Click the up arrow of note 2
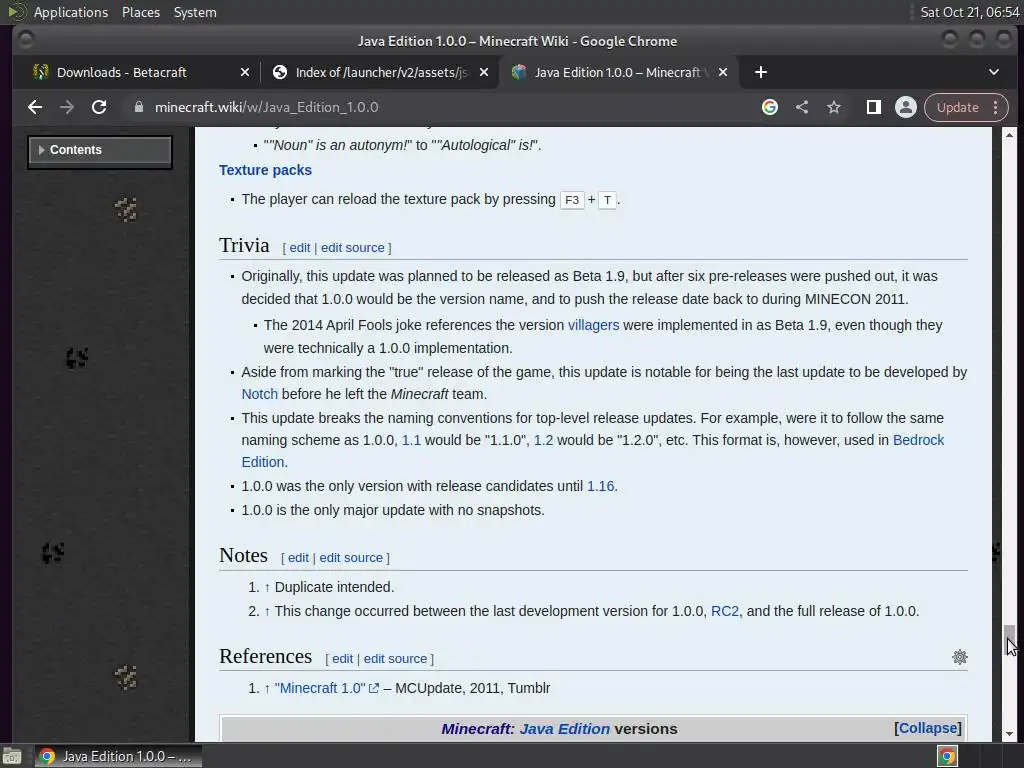 tap(266, 612)
